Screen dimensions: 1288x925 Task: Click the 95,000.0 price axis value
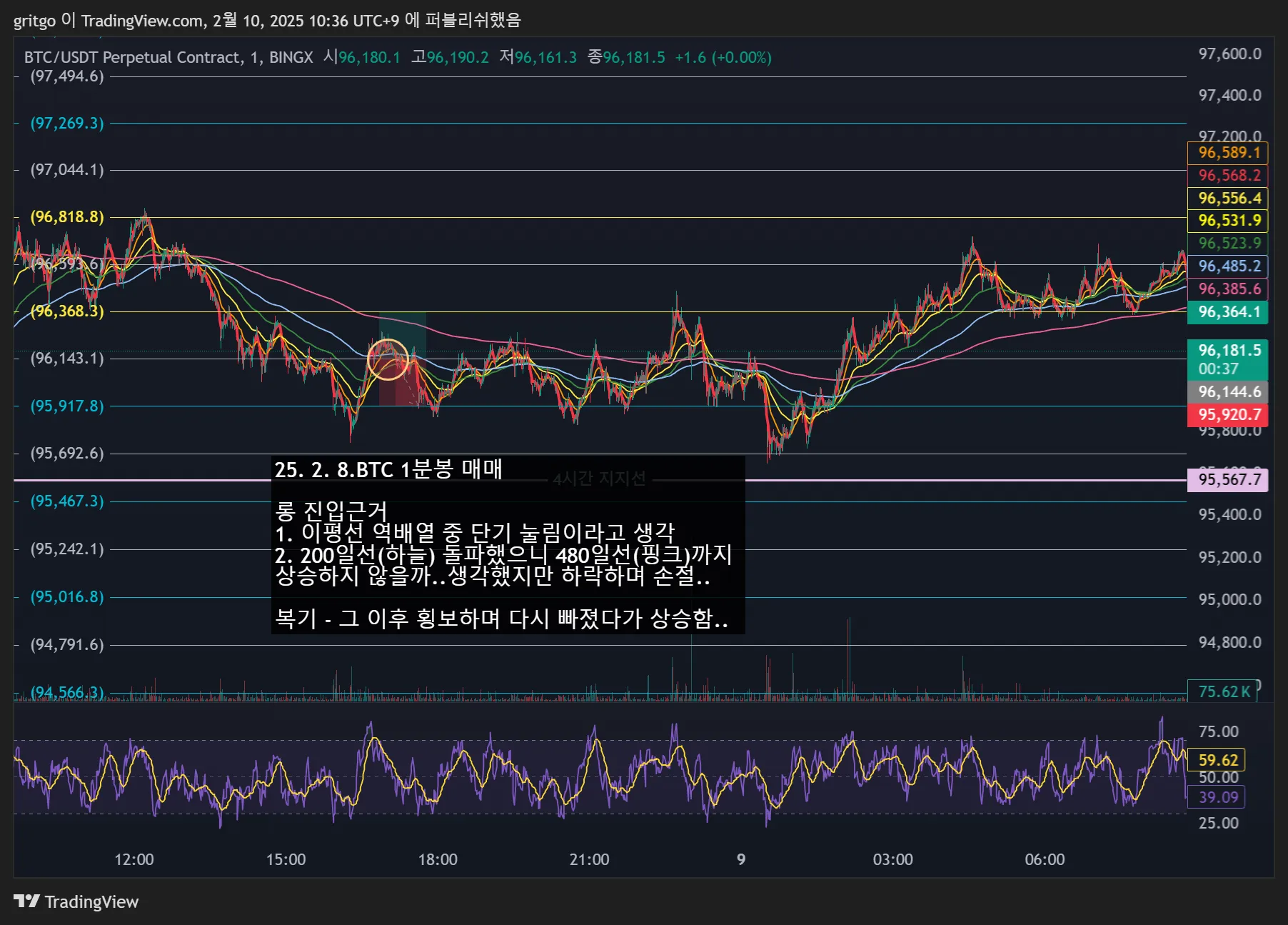(x=1229, y=600)
